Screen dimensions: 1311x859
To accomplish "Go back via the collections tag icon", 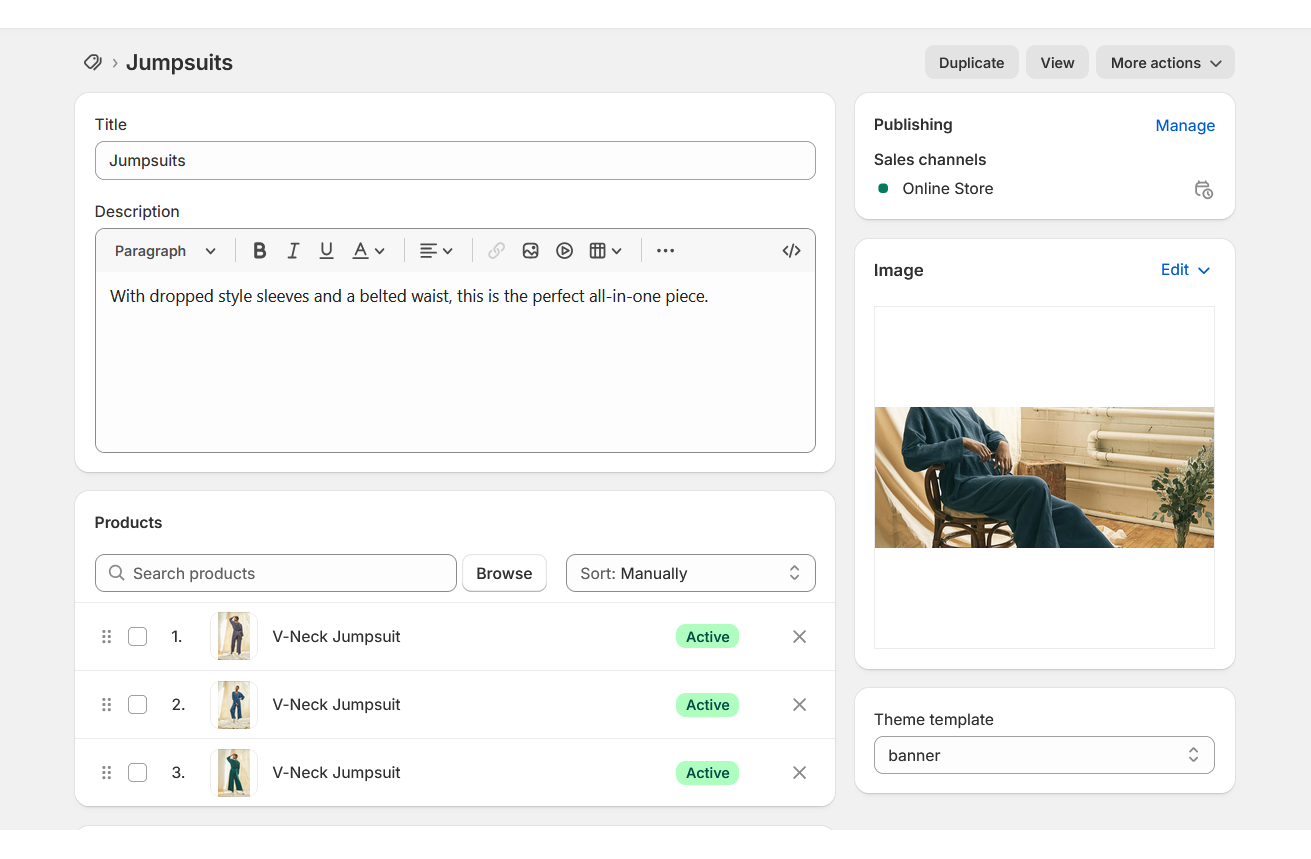I will [x=92, y=62].
